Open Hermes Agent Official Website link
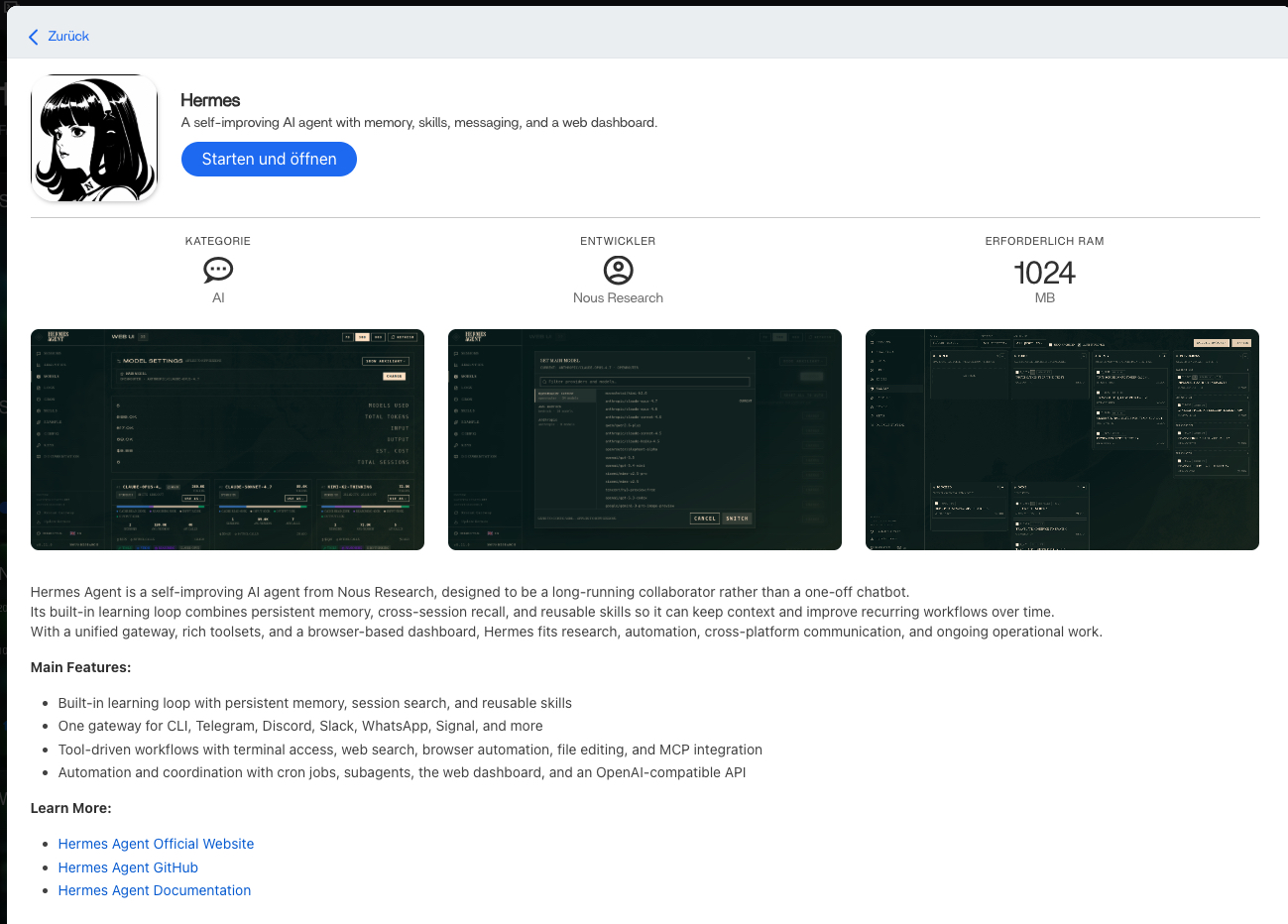The image size is (1288, 924). pos(156,844)
